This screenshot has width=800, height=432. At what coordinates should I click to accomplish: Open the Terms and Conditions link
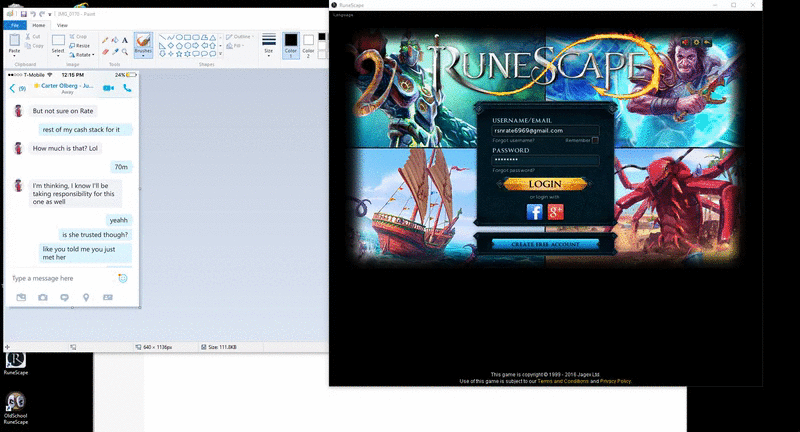pyautogui.click(x=563, y=381)
